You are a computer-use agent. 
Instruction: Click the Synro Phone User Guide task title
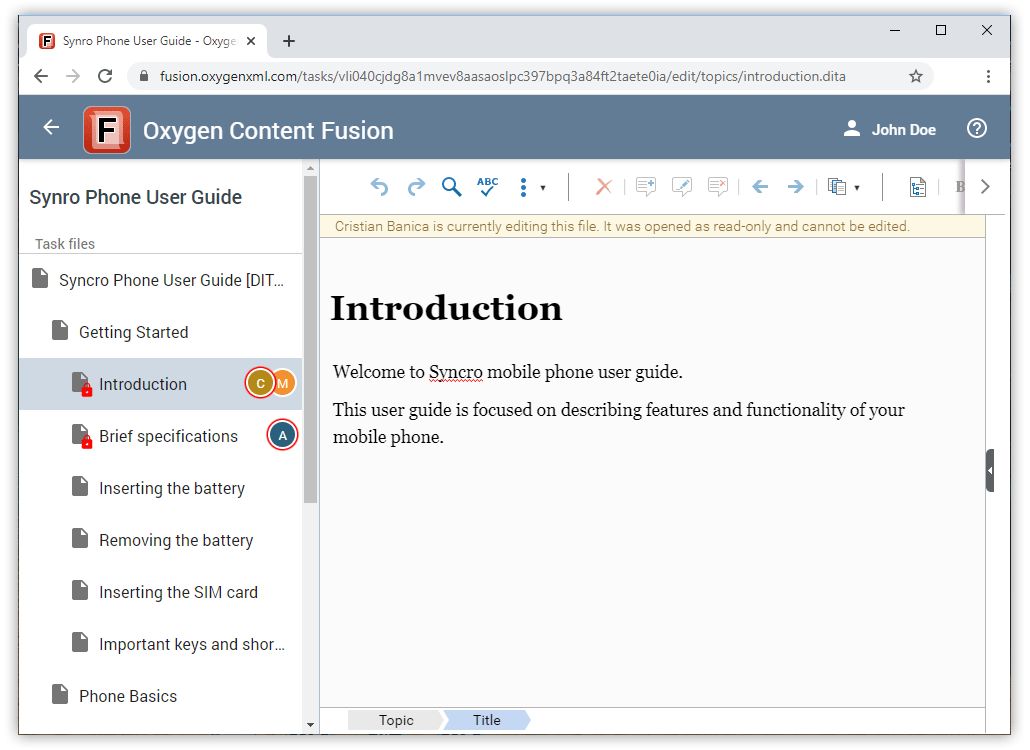pos(136,197)
